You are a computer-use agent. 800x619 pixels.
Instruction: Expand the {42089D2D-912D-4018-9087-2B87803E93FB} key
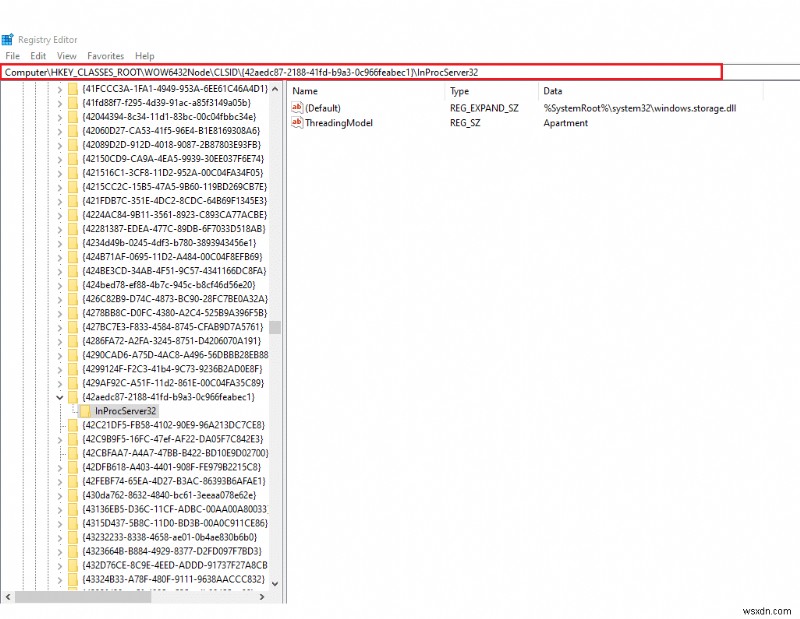59,145
